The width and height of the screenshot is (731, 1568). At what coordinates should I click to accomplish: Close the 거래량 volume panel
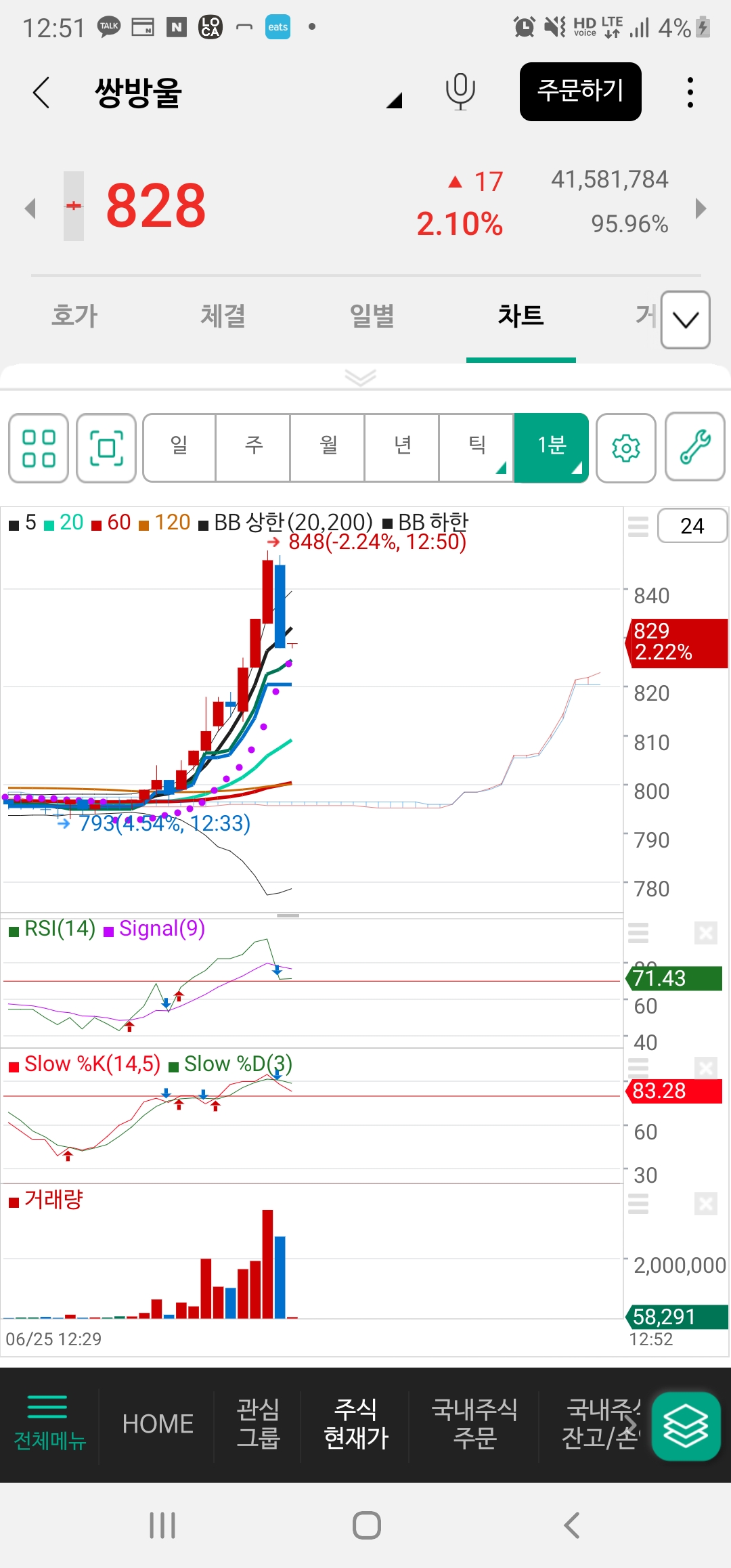click(x=705, y=1204)
